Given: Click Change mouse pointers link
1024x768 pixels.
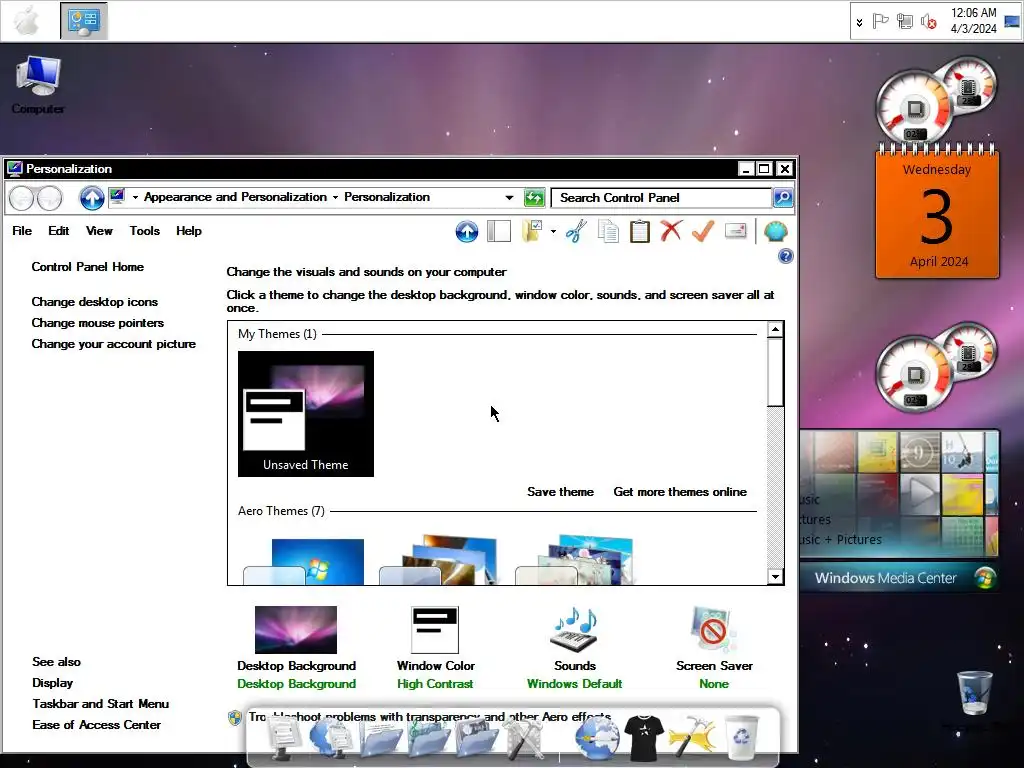Looking at the screenshot, I should pos(97,323).
